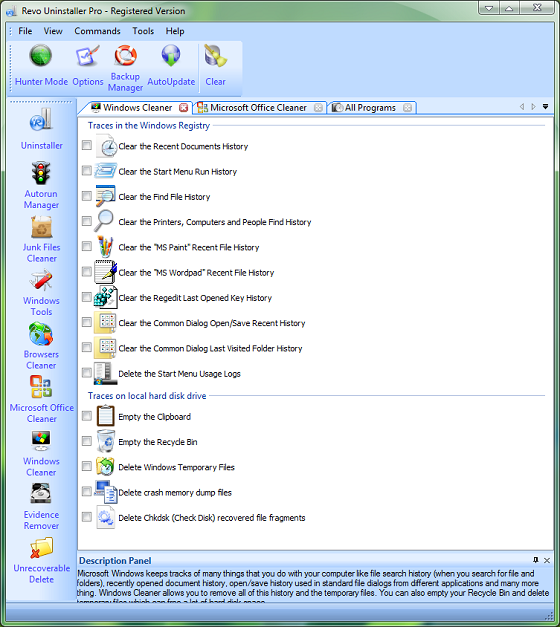Activate Hunter Mode from the toolbar
This screenshot has width=560, height=627.
coord(41,66)
